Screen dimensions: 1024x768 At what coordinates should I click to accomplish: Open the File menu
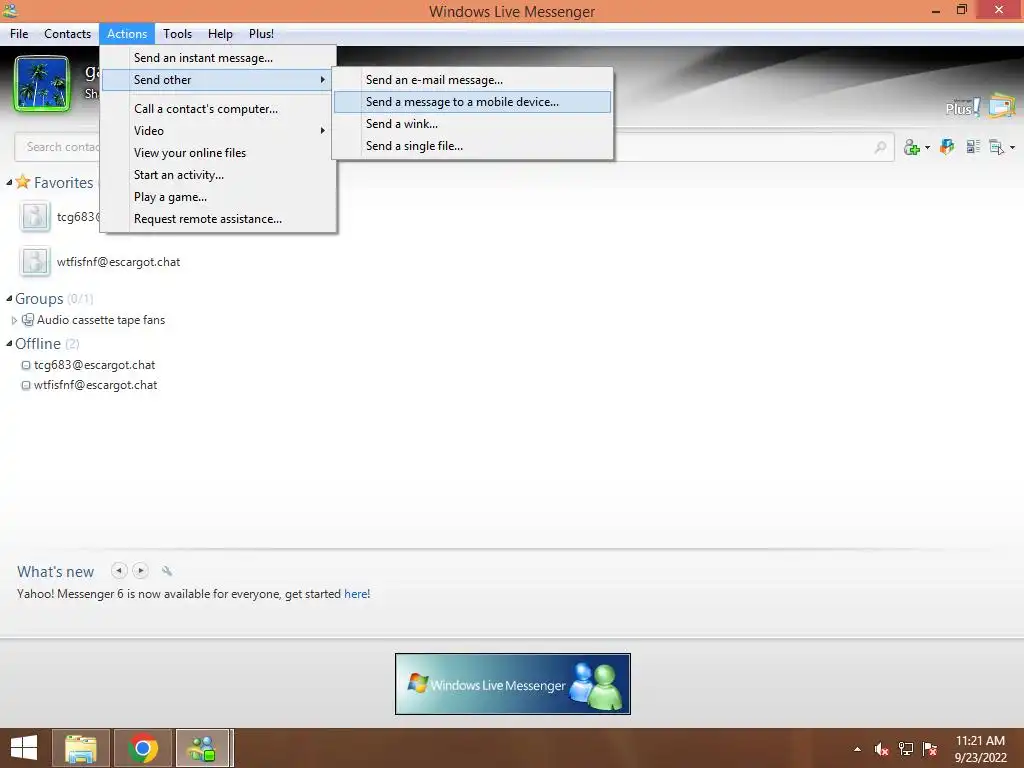coord(19,34)
